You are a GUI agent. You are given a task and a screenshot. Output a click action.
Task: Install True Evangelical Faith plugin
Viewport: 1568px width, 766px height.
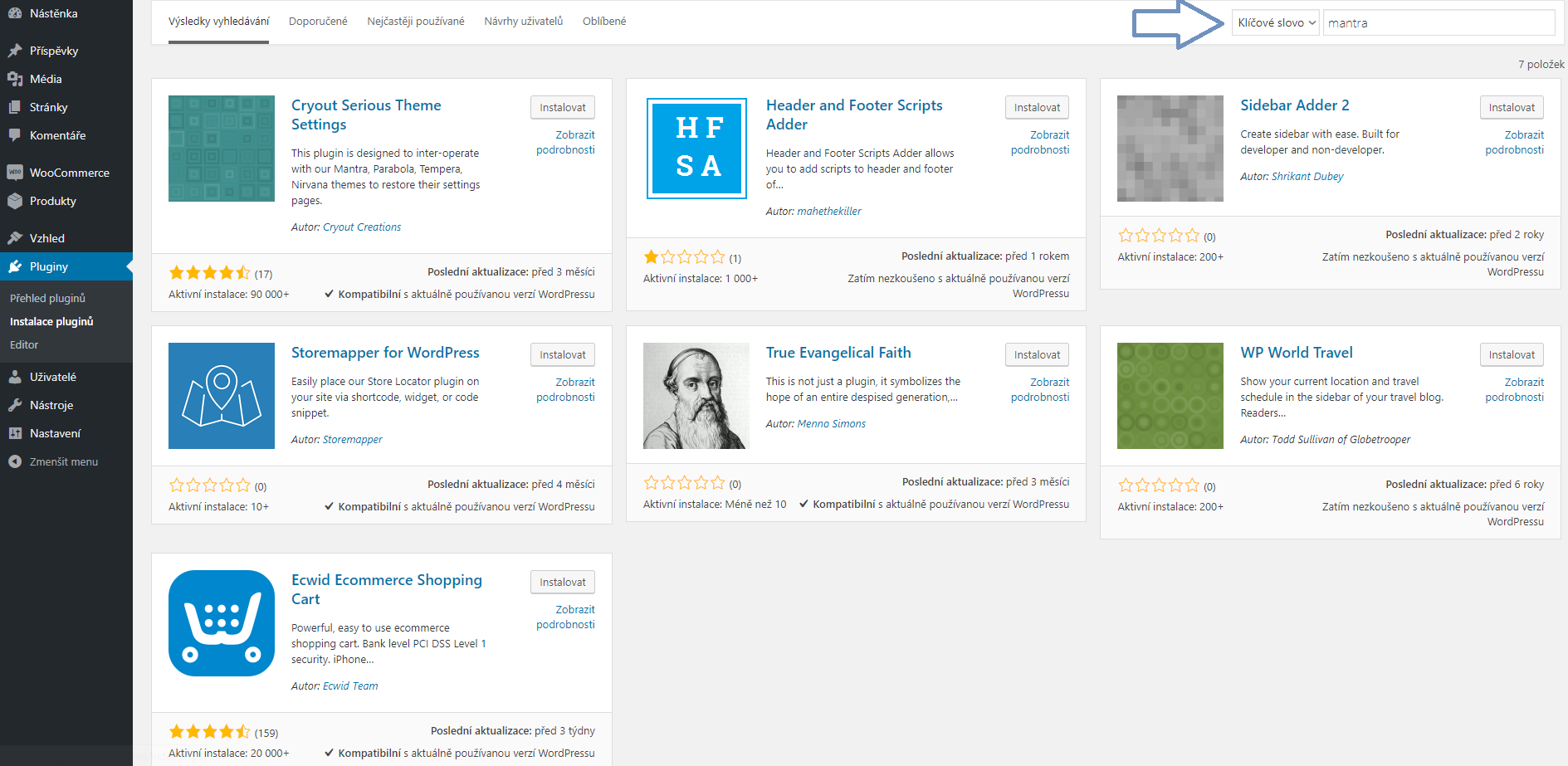(x=1037, y=354)
